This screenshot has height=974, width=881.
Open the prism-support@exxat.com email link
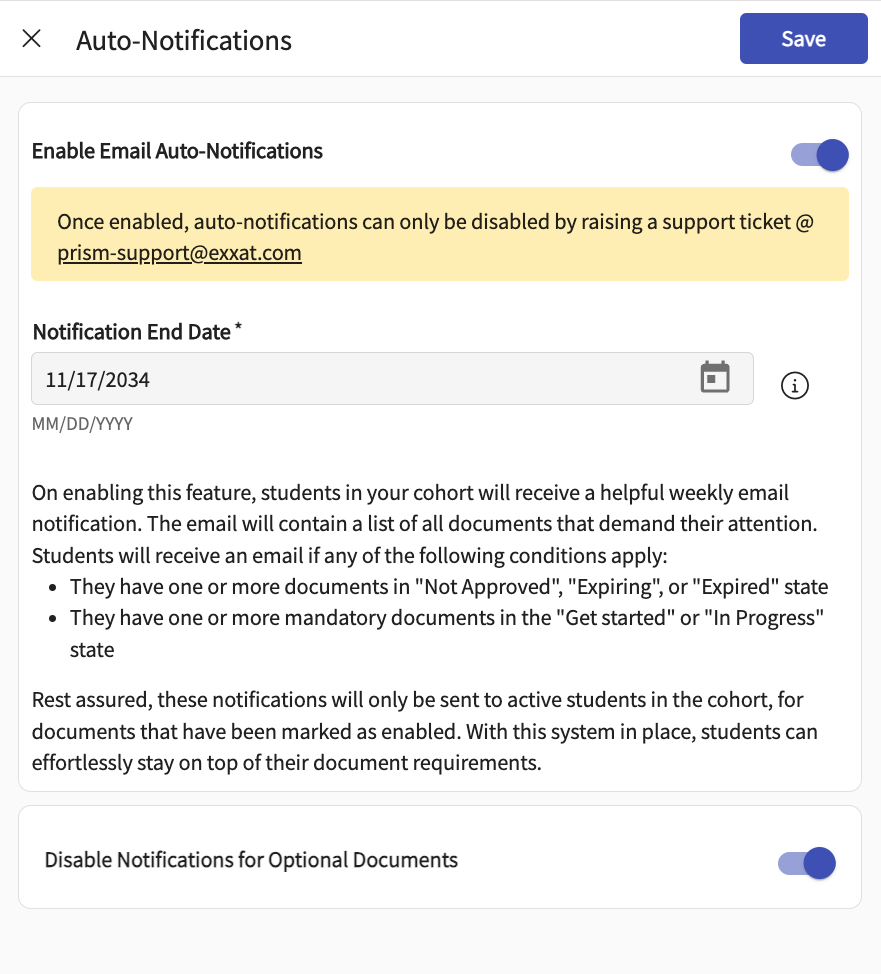coord(179,253)
